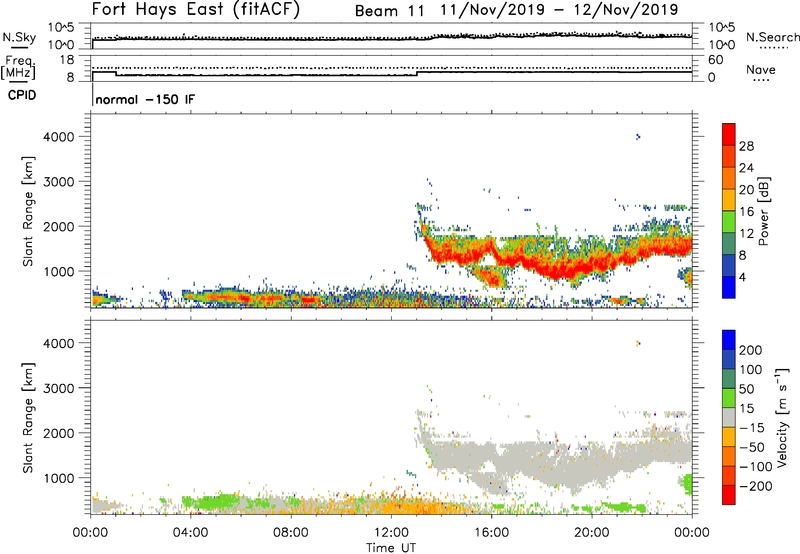Click the gray band of velocity color bar

[x=729, y=418]
